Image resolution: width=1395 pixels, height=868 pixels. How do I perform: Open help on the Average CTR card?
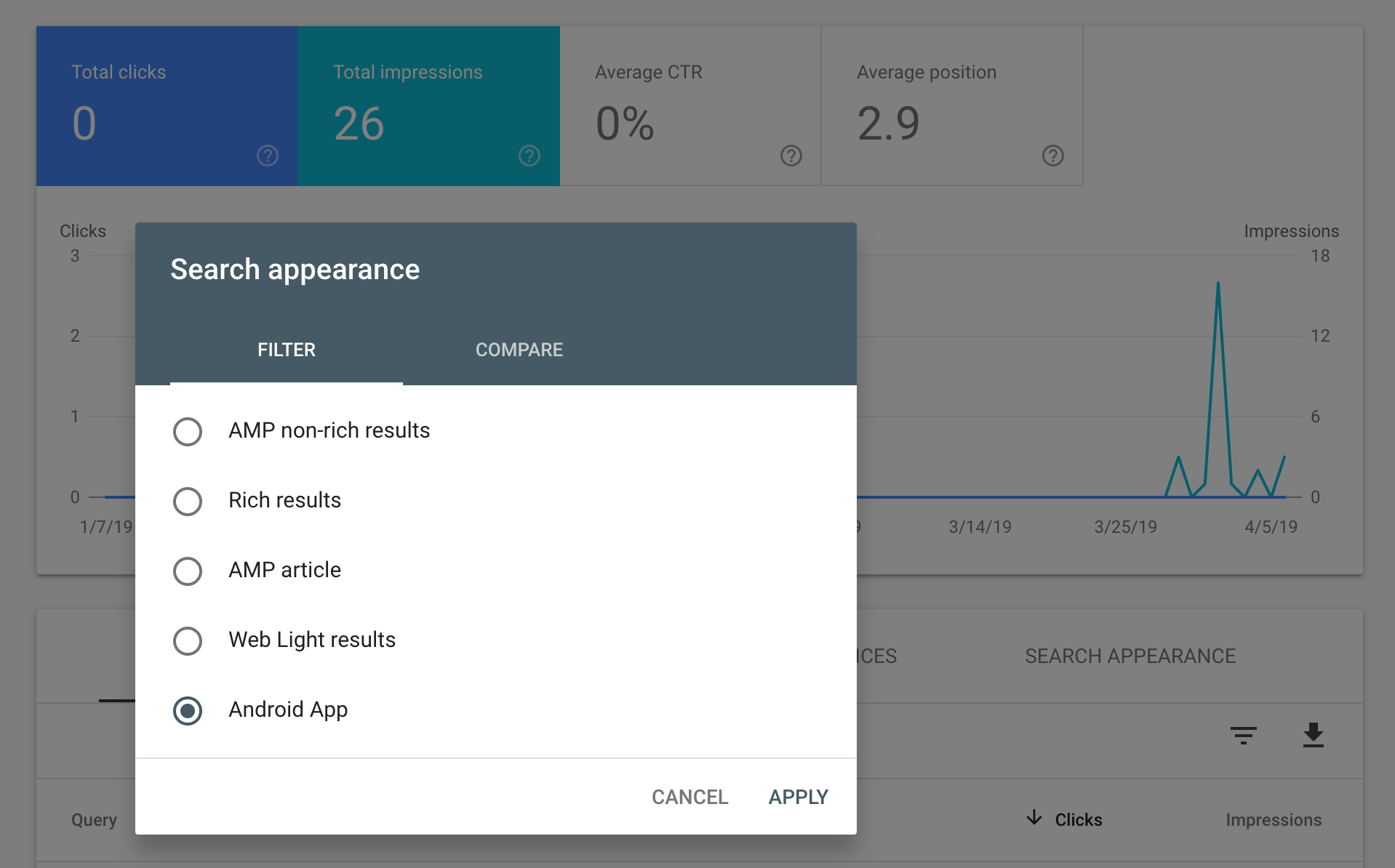tap(791, 156)
